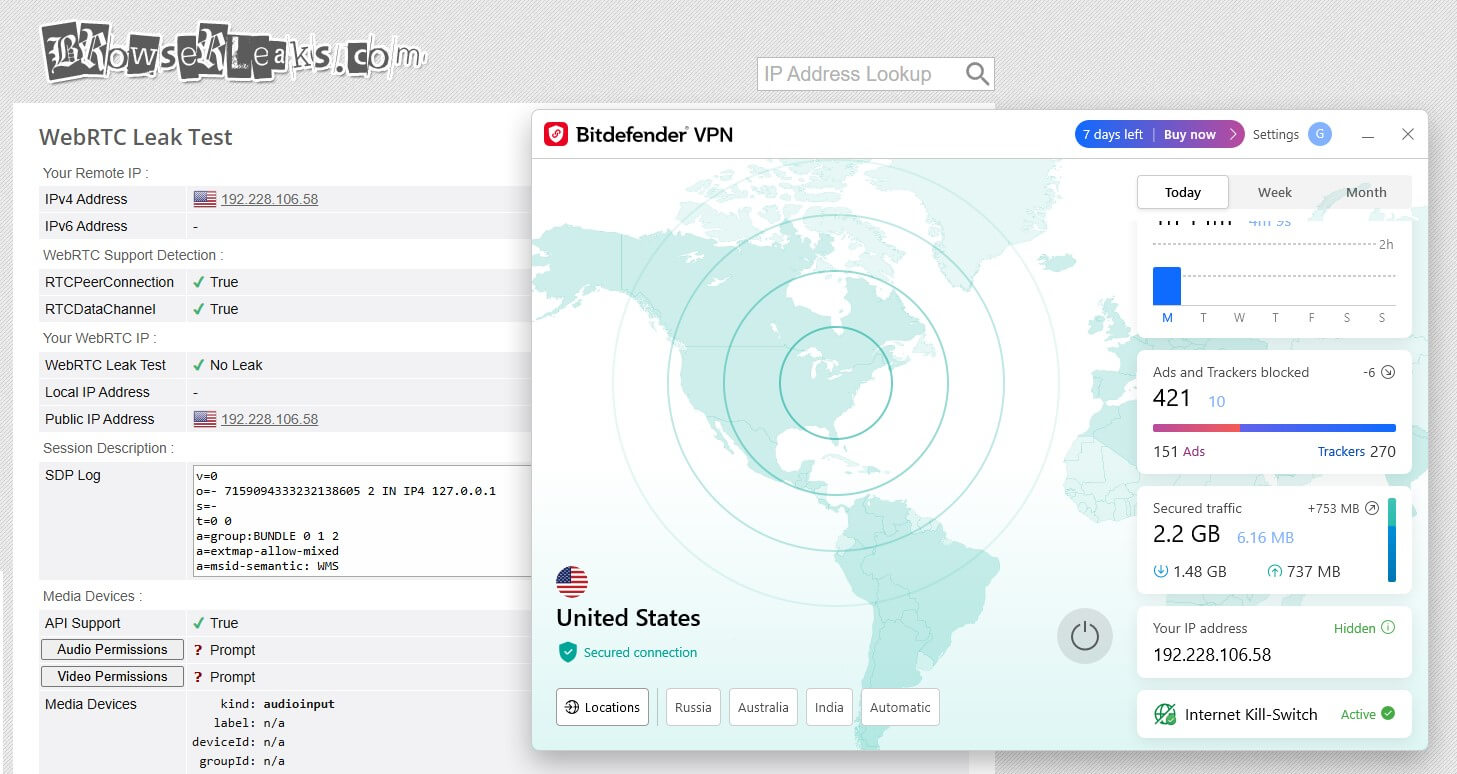Viewport: 1457px width, 774px height.
Task: Click the United States flag icon
Action: 571,582
